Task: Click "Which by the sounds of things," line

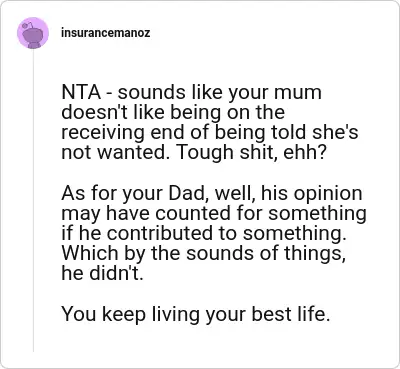Action: pos(204,254)
